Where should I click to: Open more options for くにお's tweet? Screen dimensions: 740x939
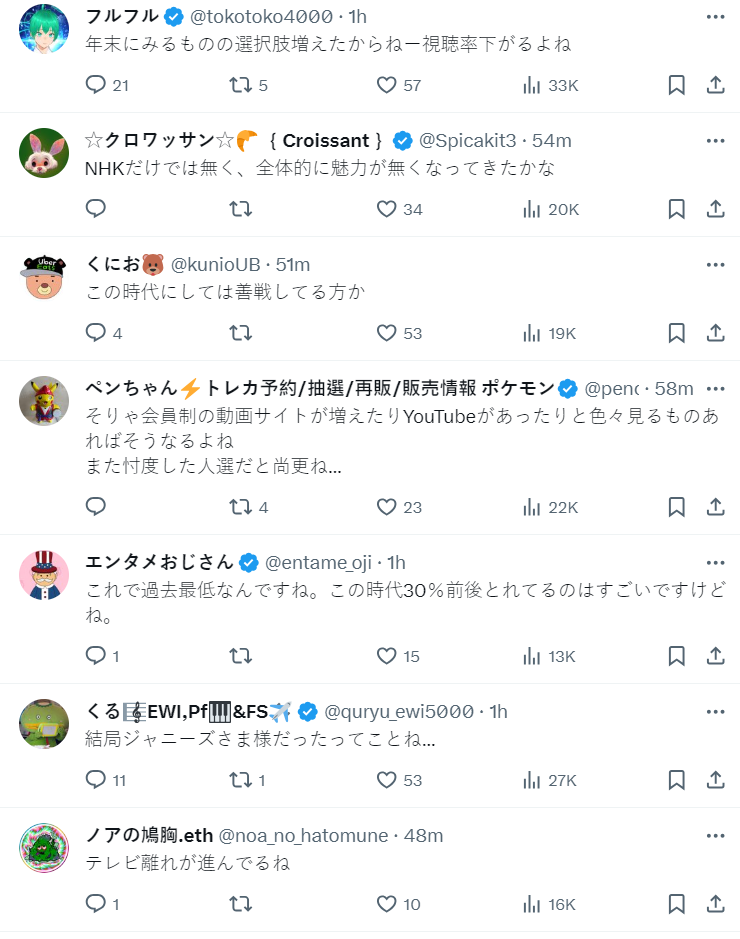(715, 265)
